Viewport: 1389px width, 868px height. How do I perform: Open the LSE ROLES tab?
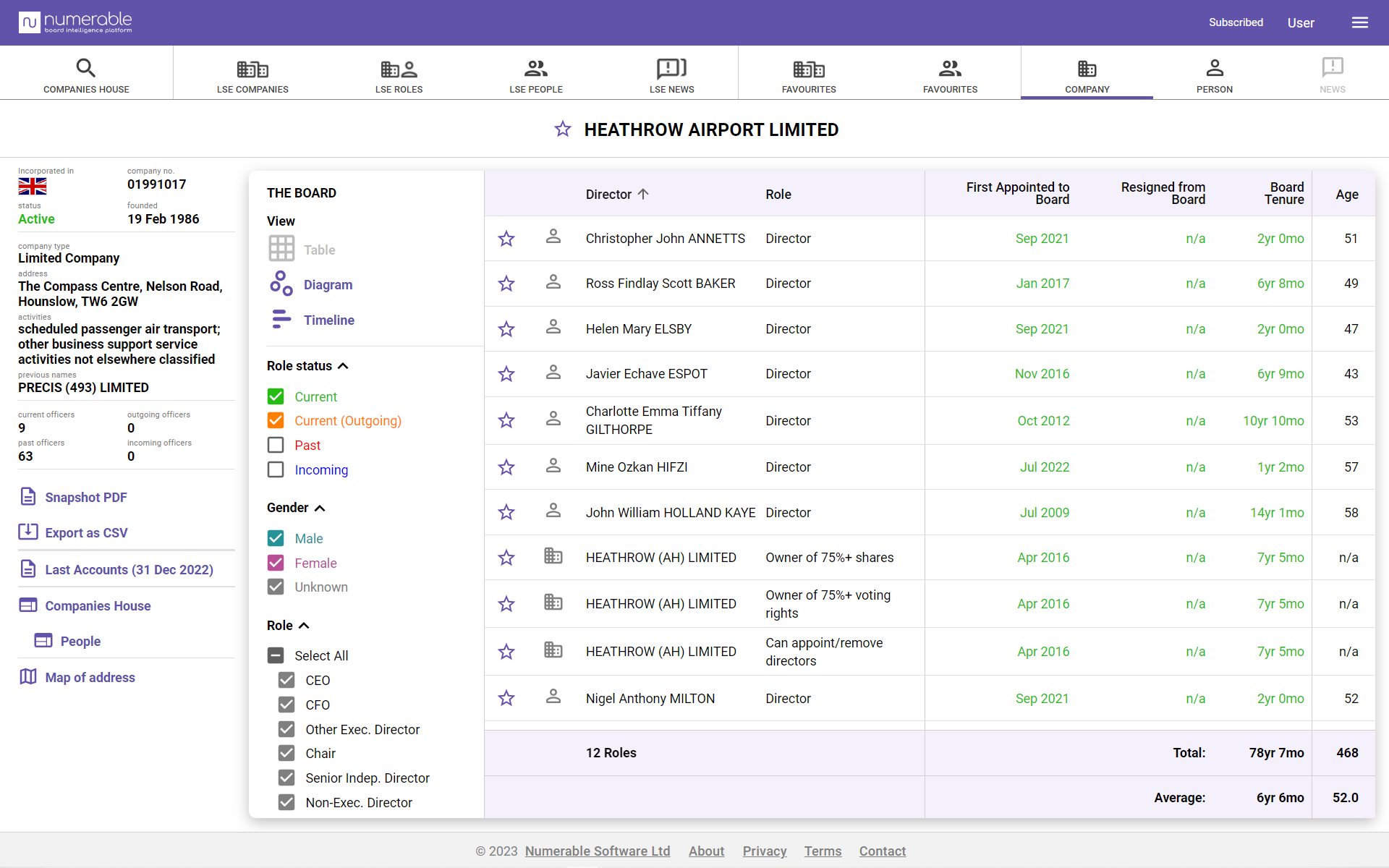tap(399, 75)
